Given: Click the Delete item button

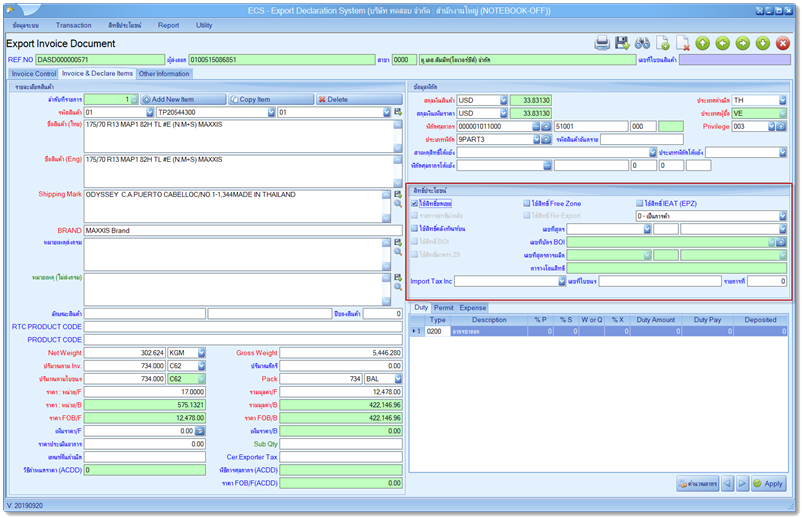Looking at the screenshot, I should click(359, 99).
